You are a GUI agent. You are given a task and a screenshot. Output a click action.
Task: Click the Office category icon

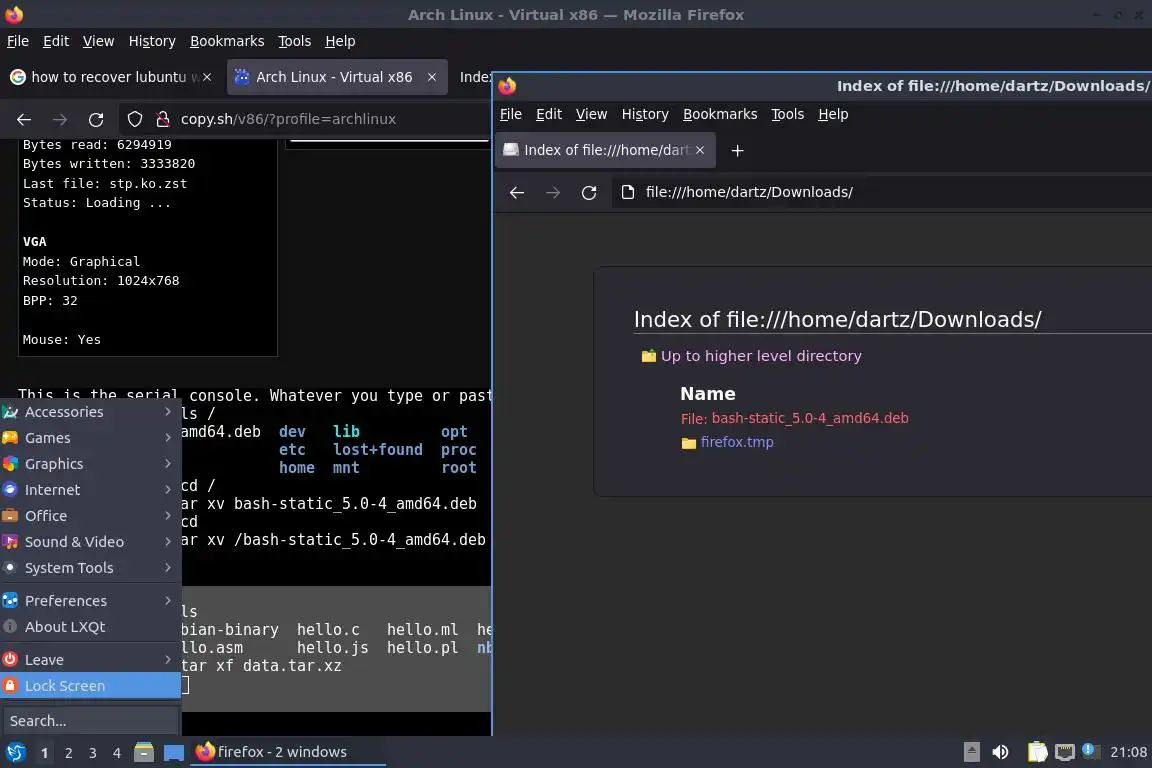10,516
